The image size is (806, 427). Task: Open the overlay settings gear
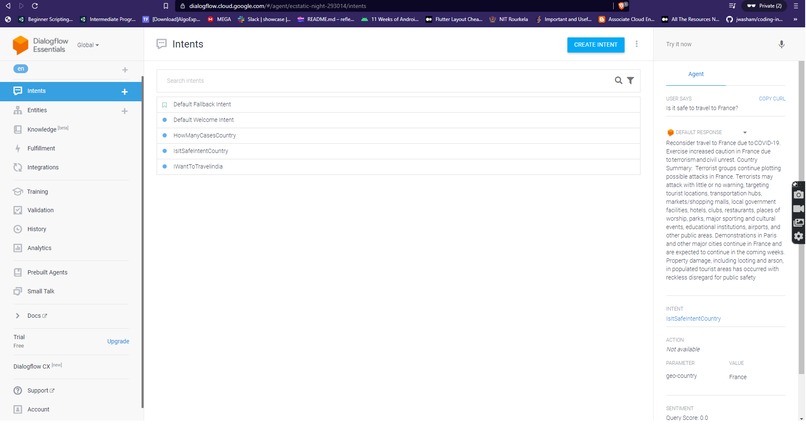click(798, 236)
